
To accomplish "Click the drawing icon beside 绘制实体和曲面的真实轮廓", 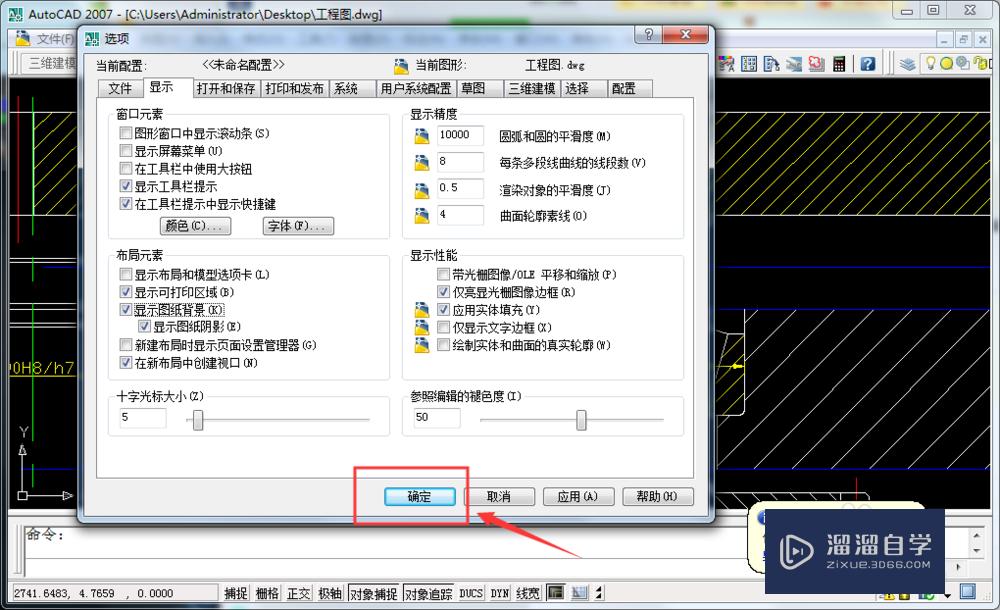I will click(422, 345).
